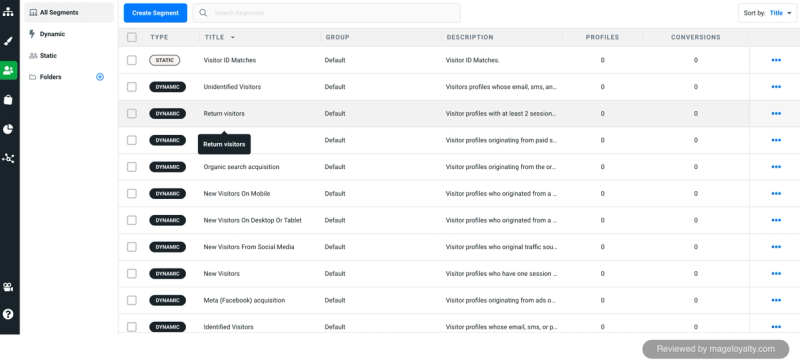800x364 pixels.
Task: Open actions menu for Unidentified Visitors
Action: (x=776, y=87)
